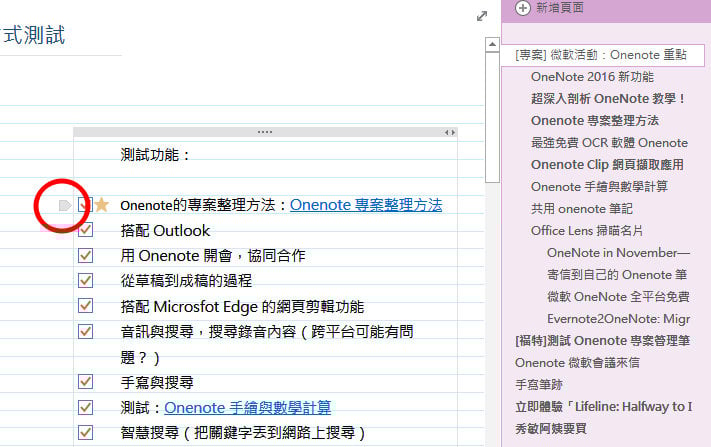Open page Onenote 專案整理方法 in page list
The image size is (711, 447).
point(595,121)
